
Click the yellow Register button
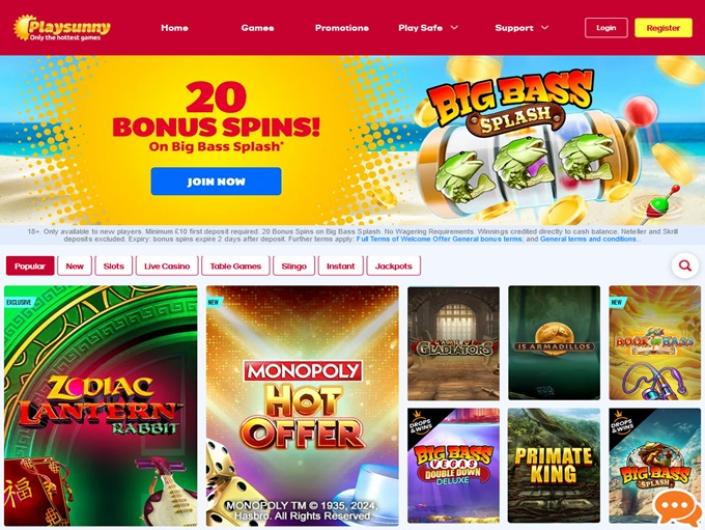pyautogui.click(x=663, y=28)
